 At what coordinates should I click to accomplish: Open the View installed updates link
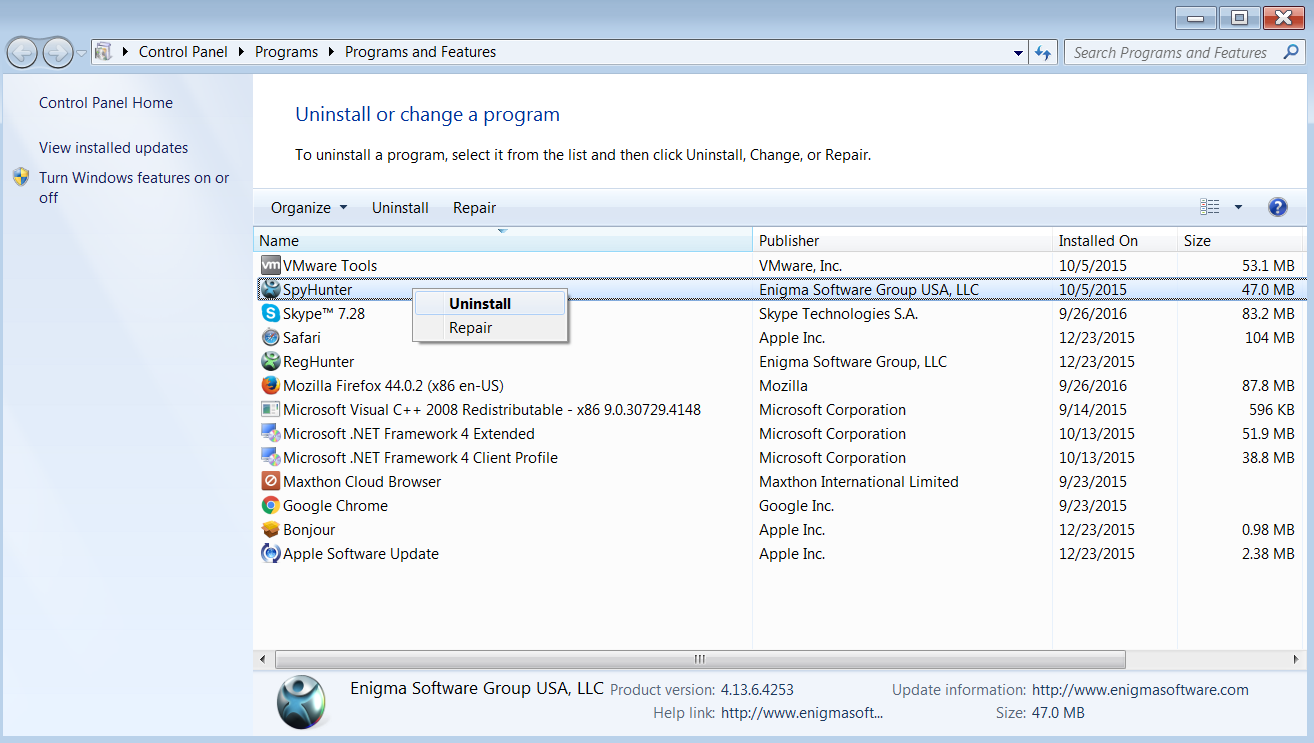tap(113, 148)
